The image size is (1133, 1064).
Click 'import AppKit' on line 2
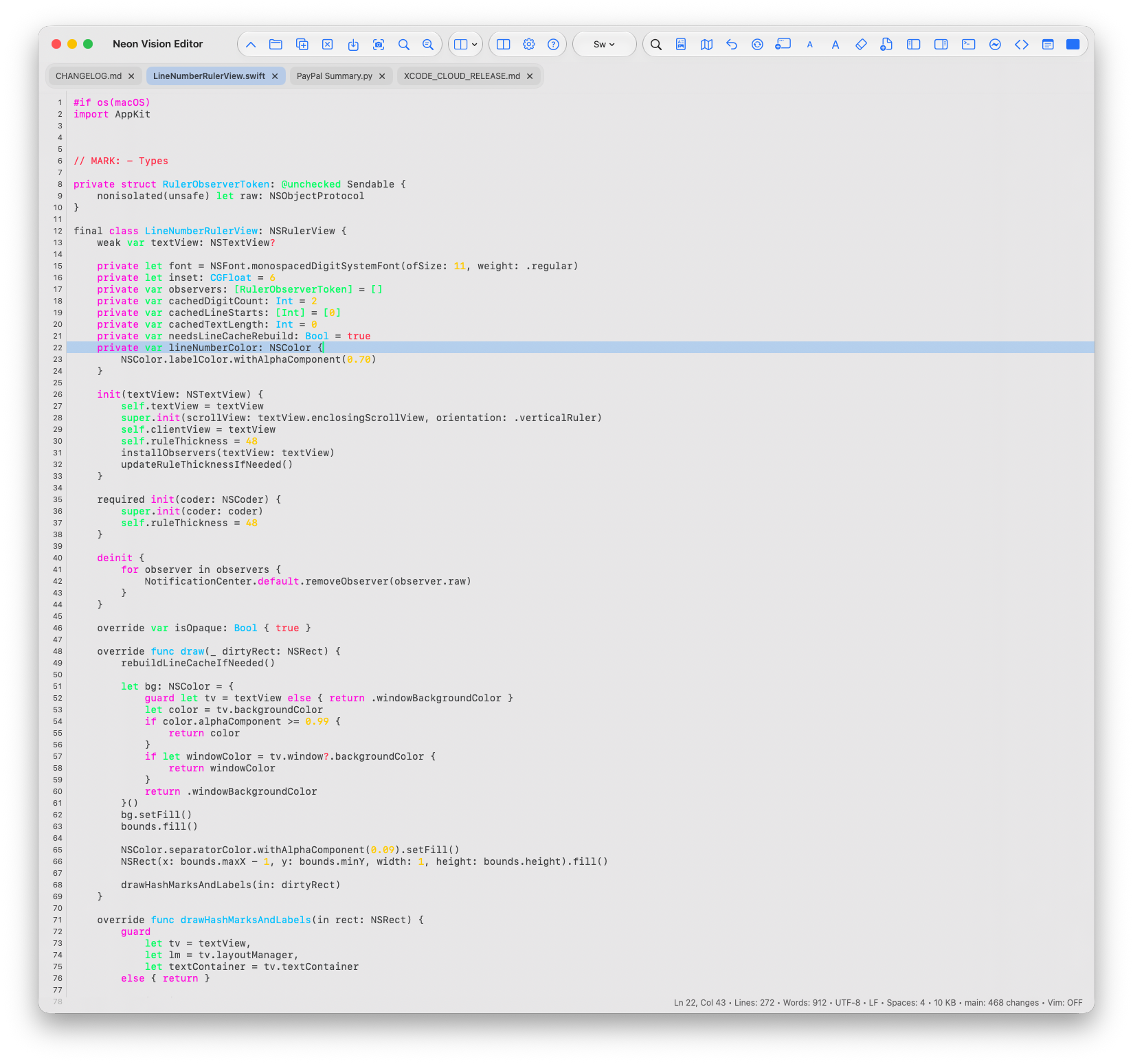[112, 114]
